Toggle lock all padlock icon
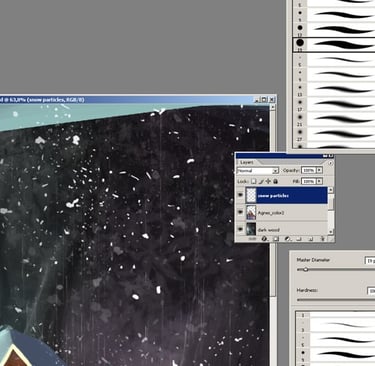The height and width of the screenshot is (366, 375). pyautogui.click(x=275, y=181)
